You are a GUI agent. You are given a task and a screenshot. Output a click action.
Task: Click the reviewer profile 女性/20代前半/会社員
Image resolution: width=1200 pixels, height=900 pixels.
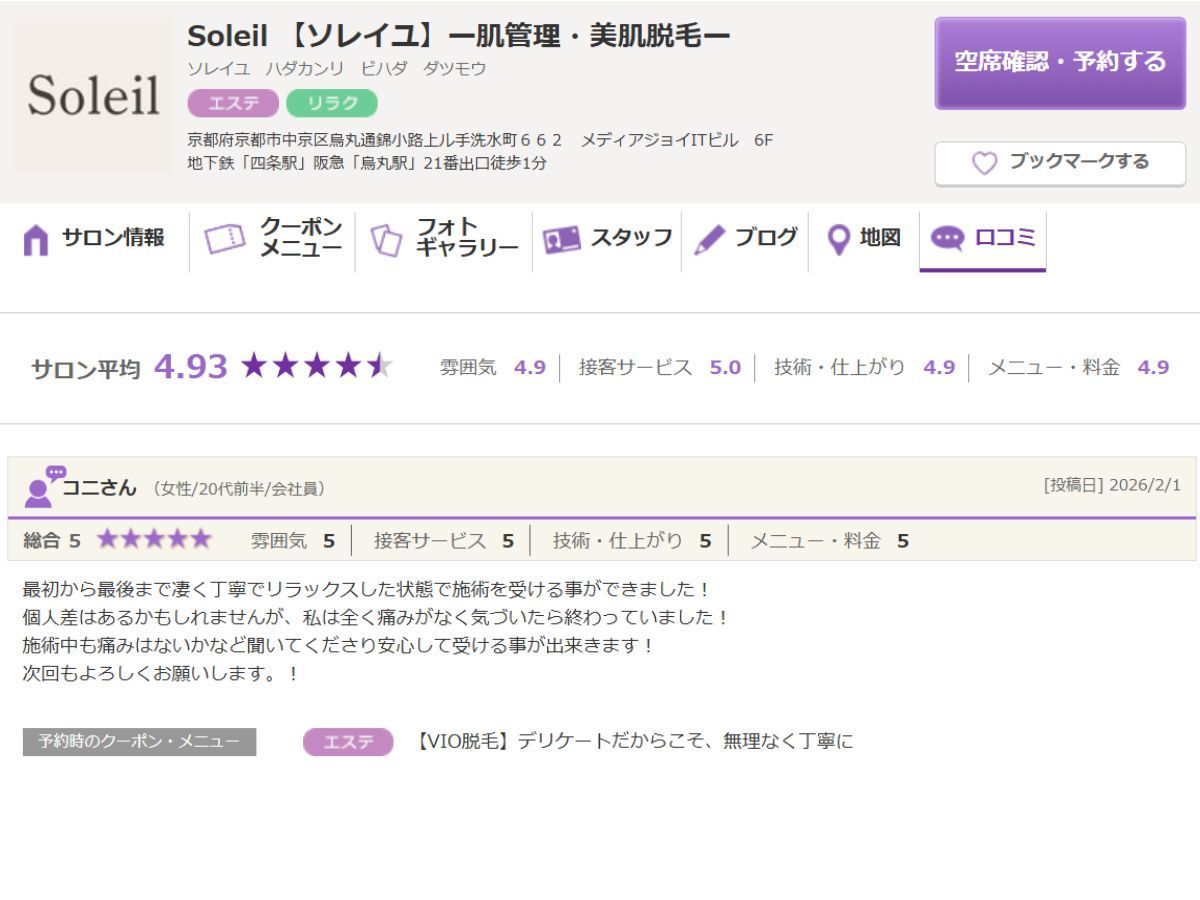[x=238, y=489]
